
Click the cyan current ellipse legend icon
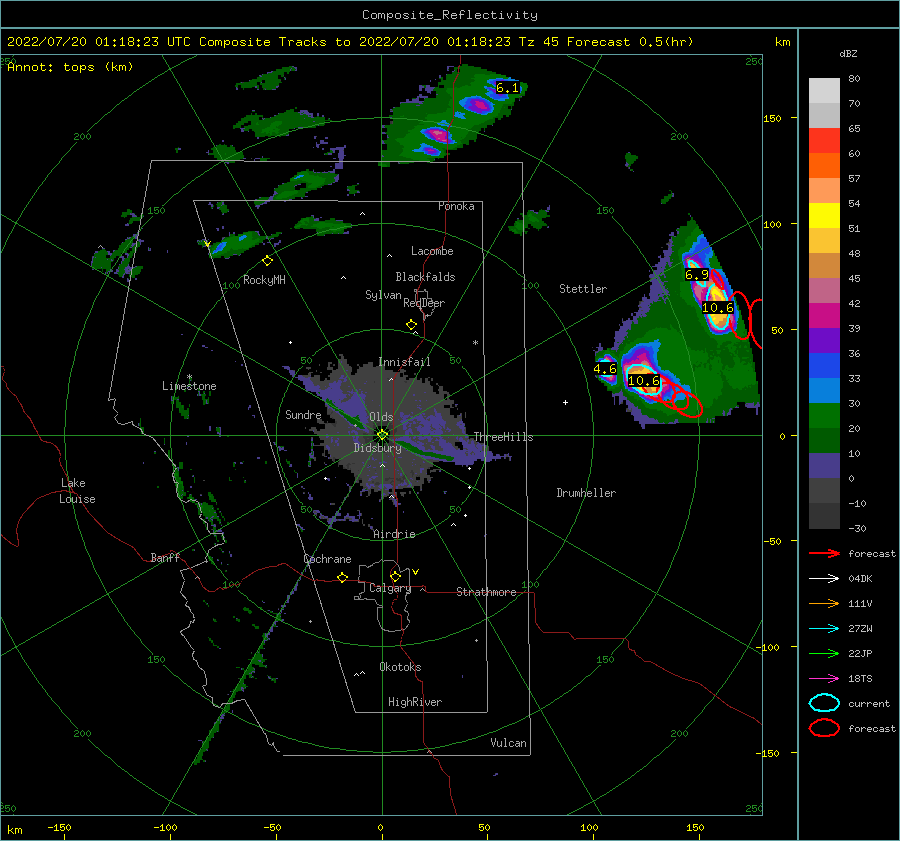click(x=824, y=703)
